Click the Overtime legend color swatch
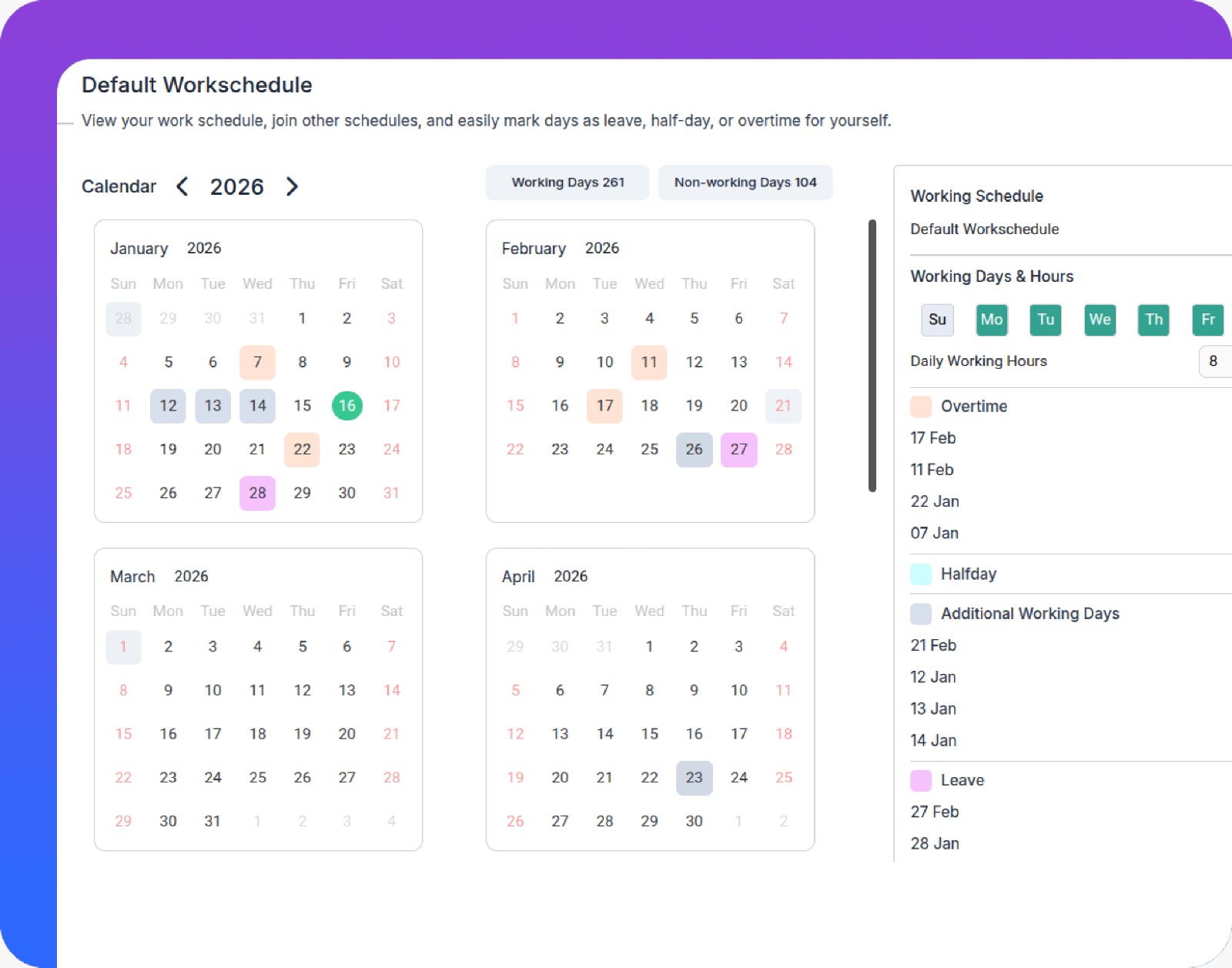Viewport: 1232px width, 968px height. click(921, 406)
